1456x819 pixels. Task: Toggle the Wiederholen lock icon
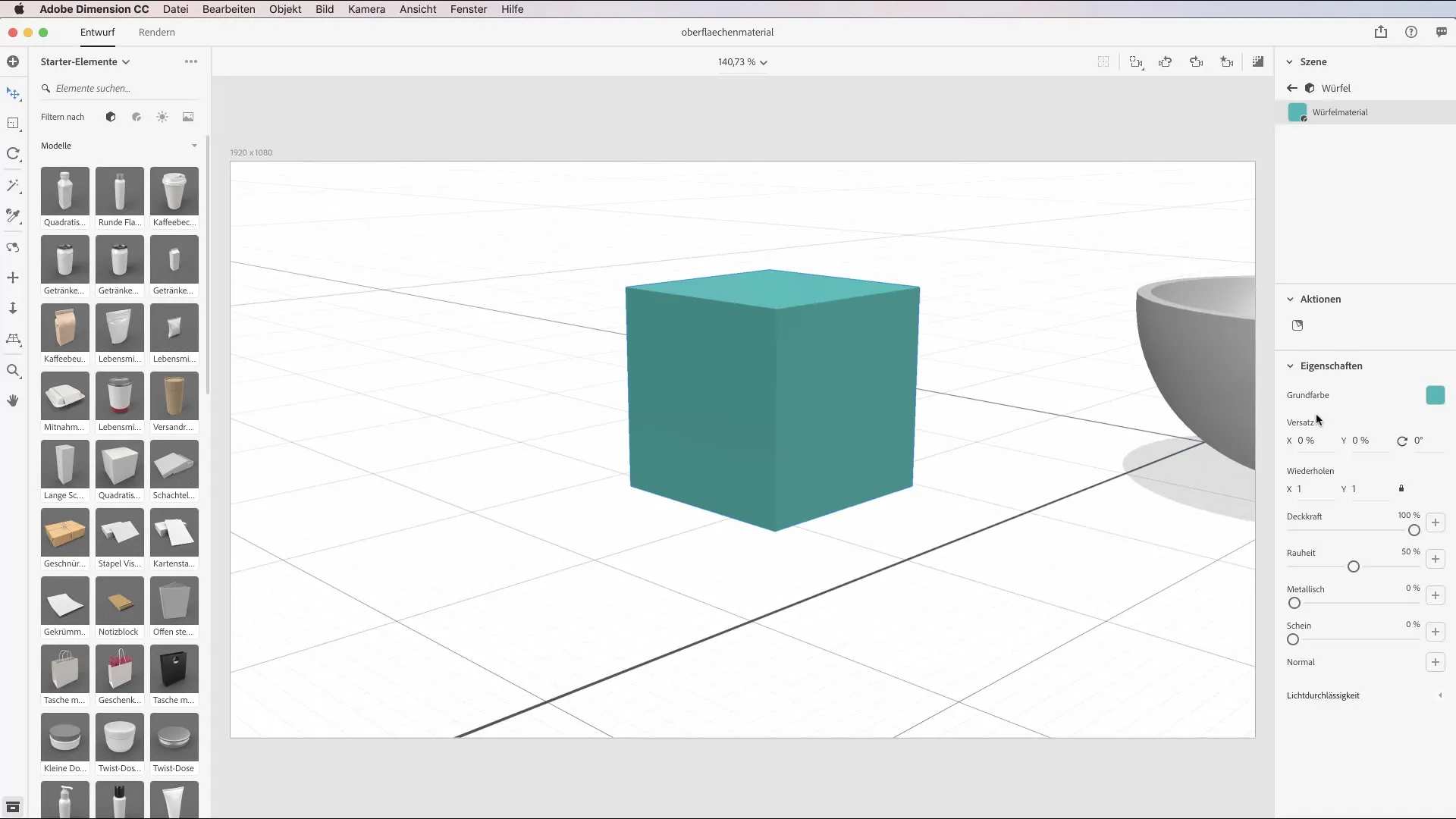coord(1401,488)
